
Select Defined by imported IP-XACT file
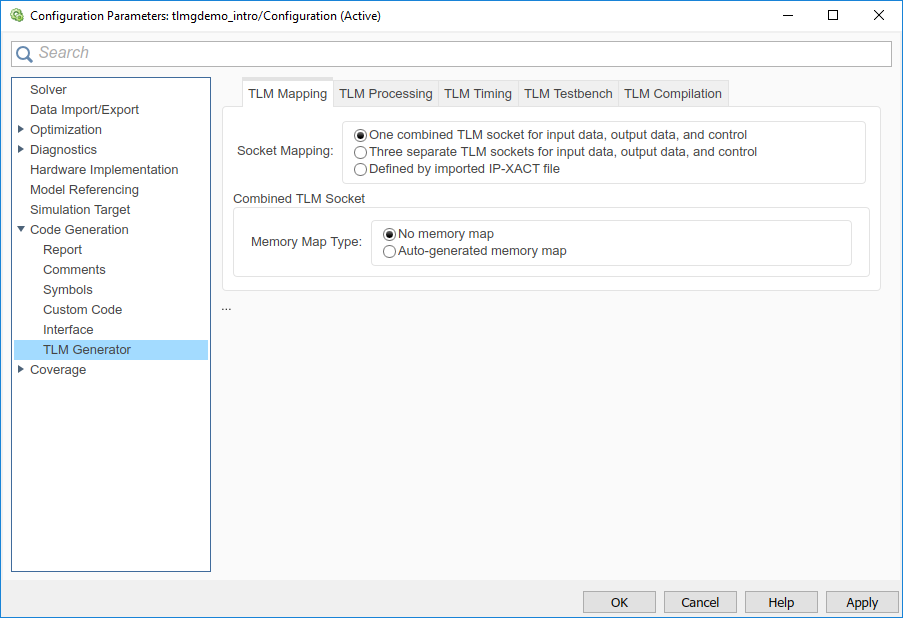tap(361, 169)
